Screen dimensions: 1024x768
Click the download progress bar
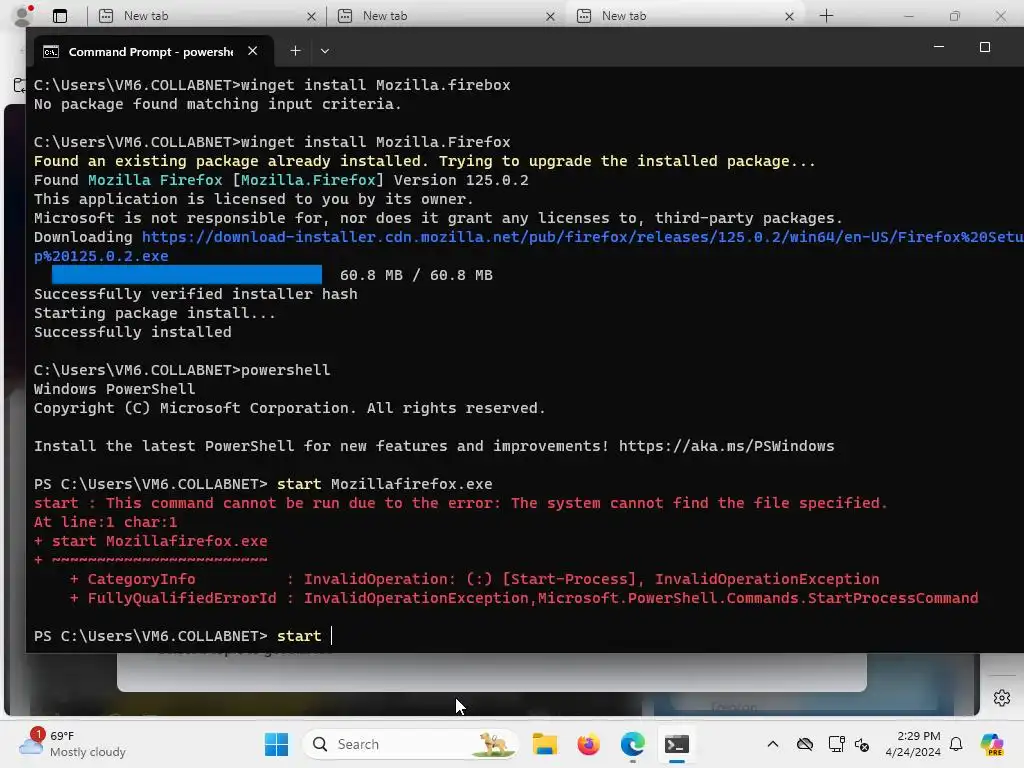(187, 274)
